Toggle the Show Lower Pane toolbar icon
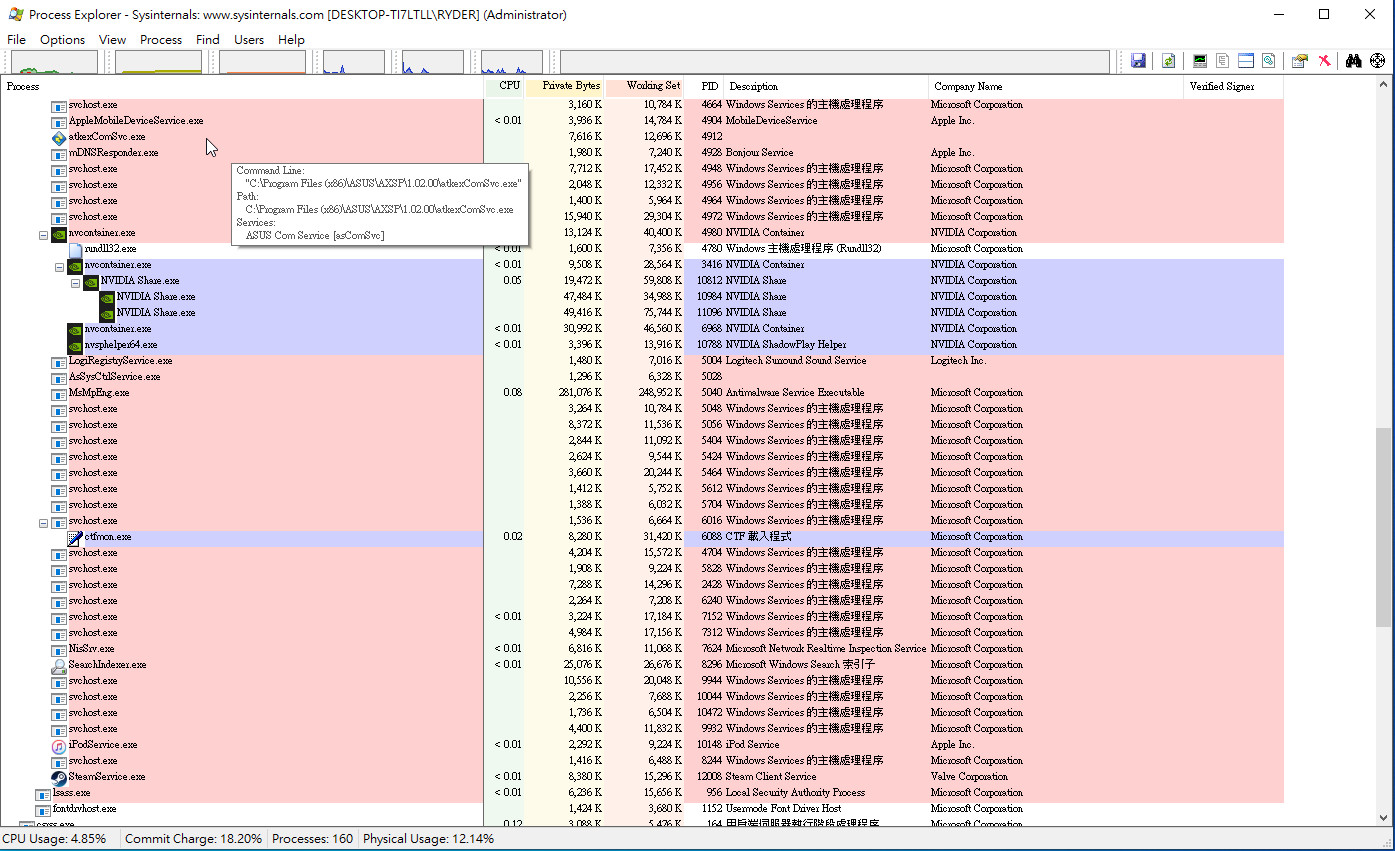Screen dimensions: 1395x851 coord(1246,61)
